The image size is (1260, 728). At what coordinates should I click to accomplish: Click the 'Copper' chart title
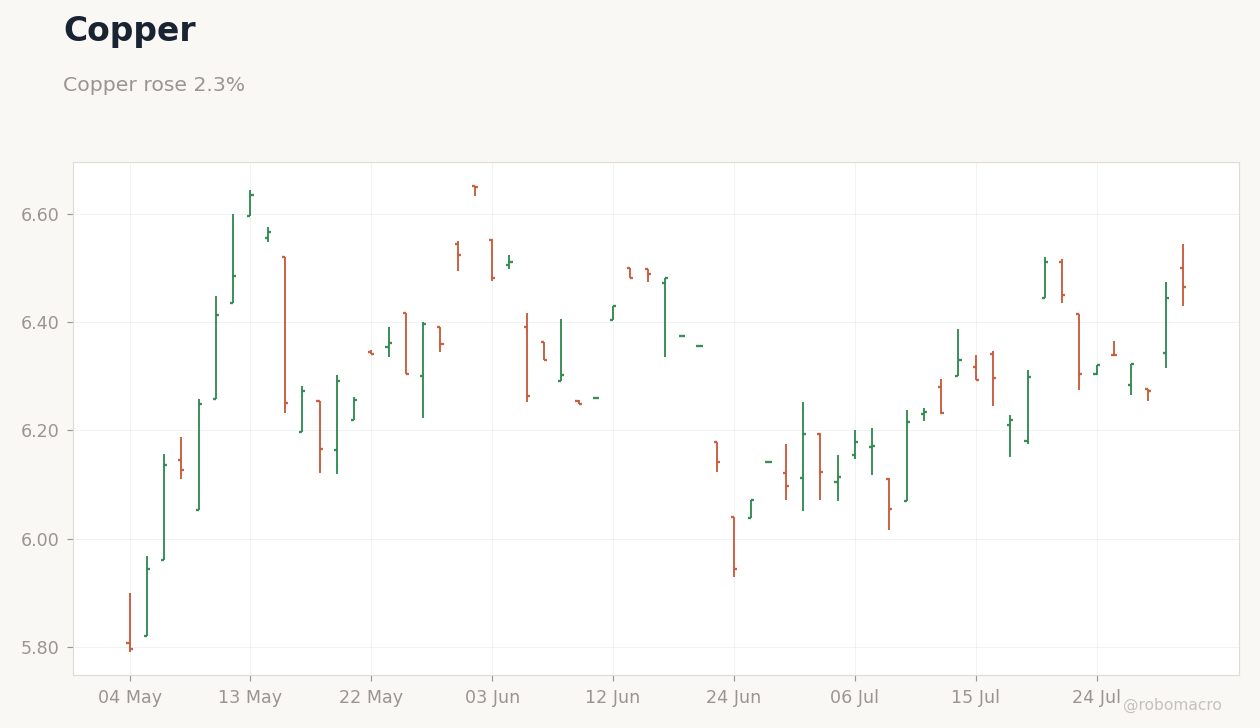[130, 31]
